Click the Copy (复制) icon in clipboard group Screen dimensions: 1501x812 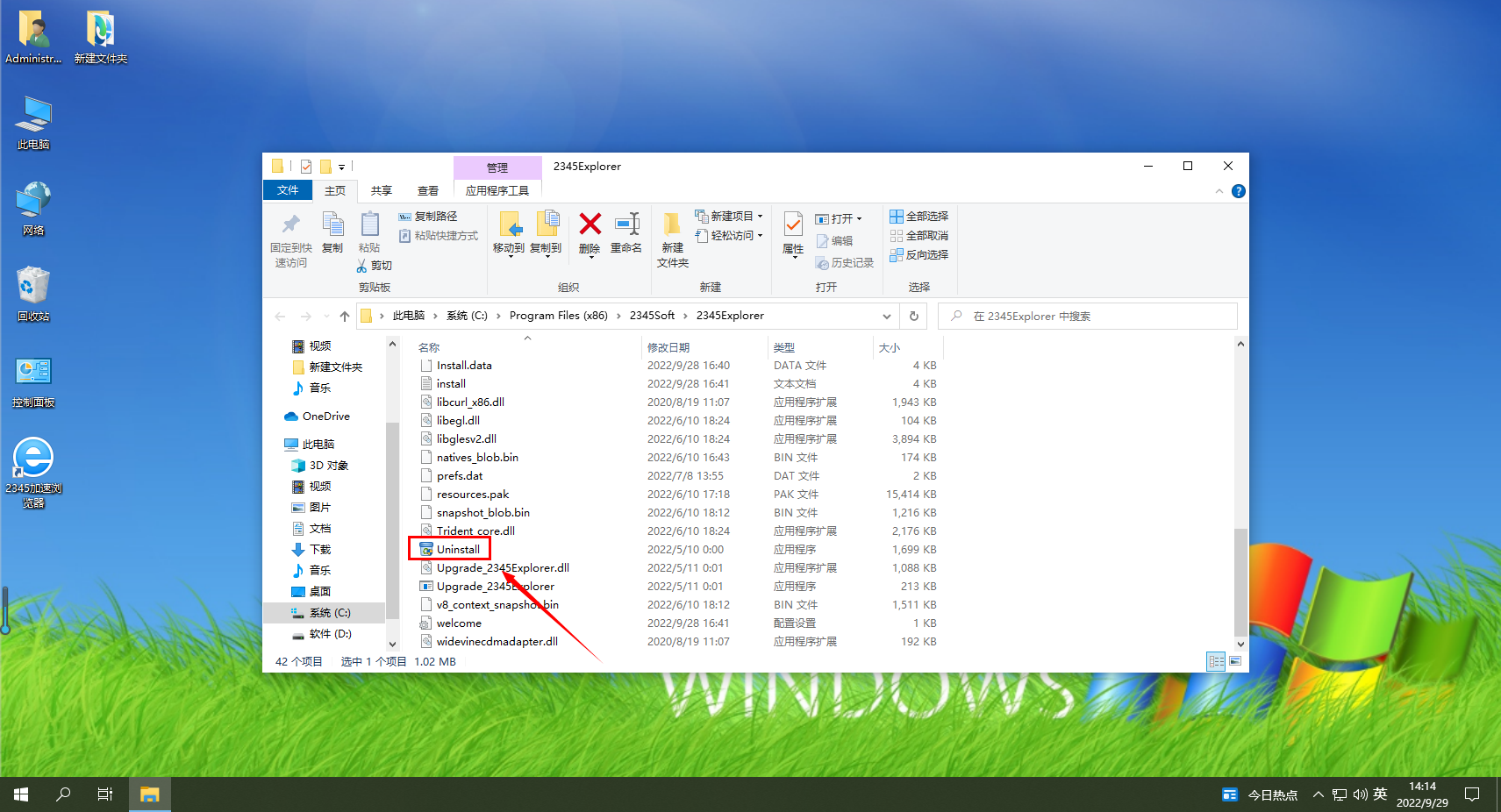[x=332, y=224]
